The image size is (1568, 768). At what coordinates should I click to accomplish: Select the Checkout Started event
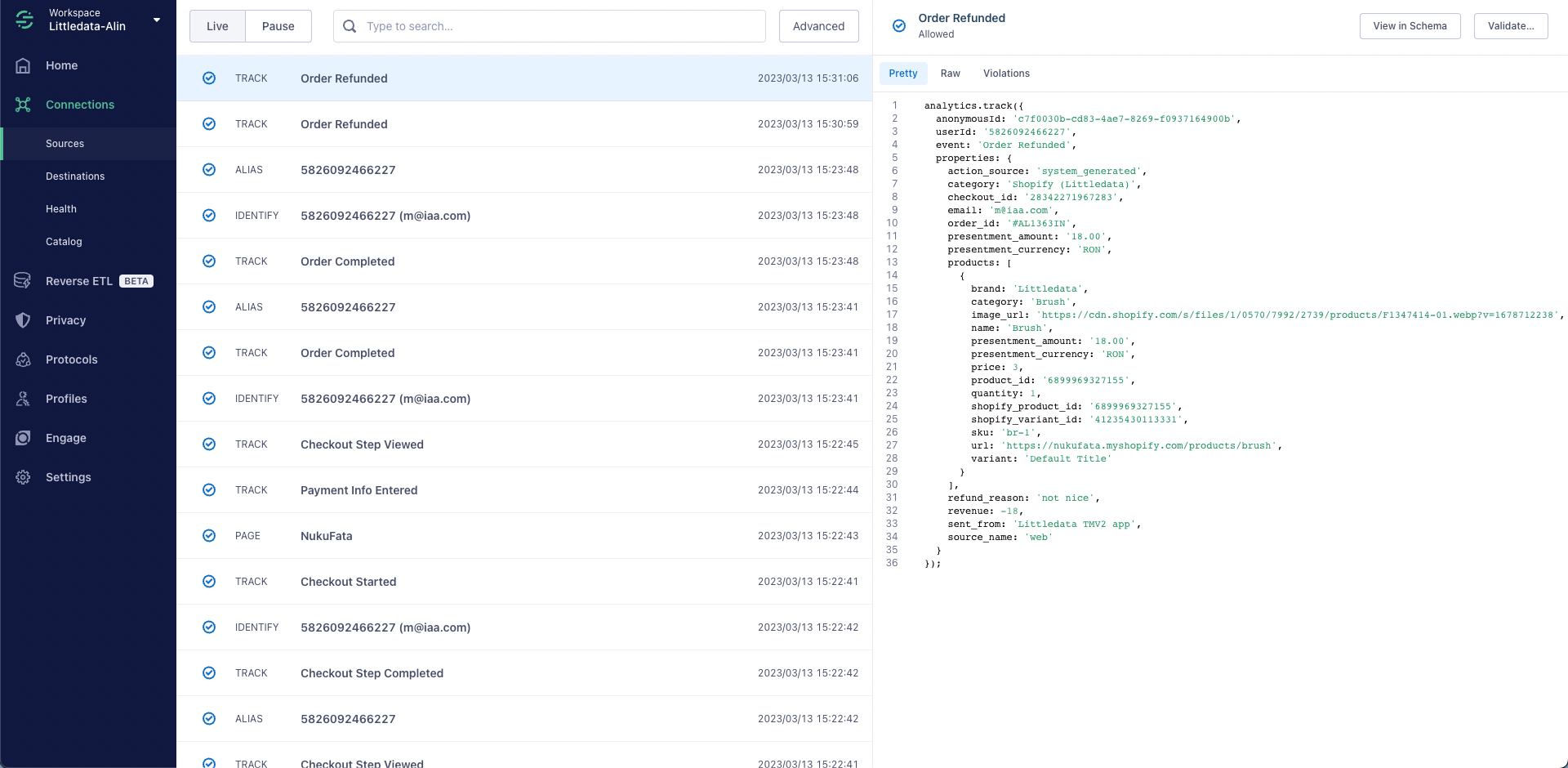pyautogui.click(x=524, y=582)
